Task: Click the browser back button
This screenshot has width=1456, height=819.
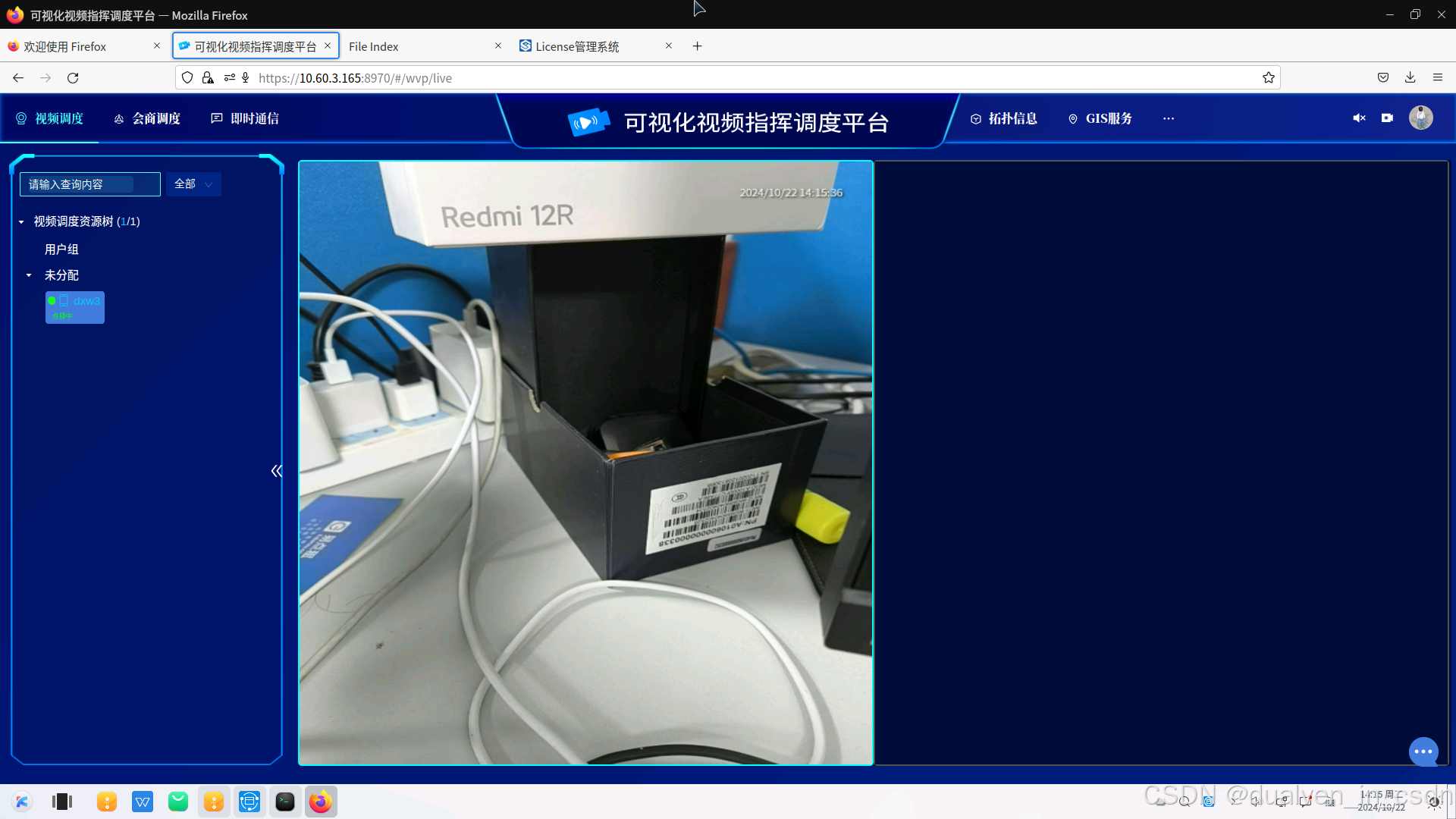Action: click(17, 77)
